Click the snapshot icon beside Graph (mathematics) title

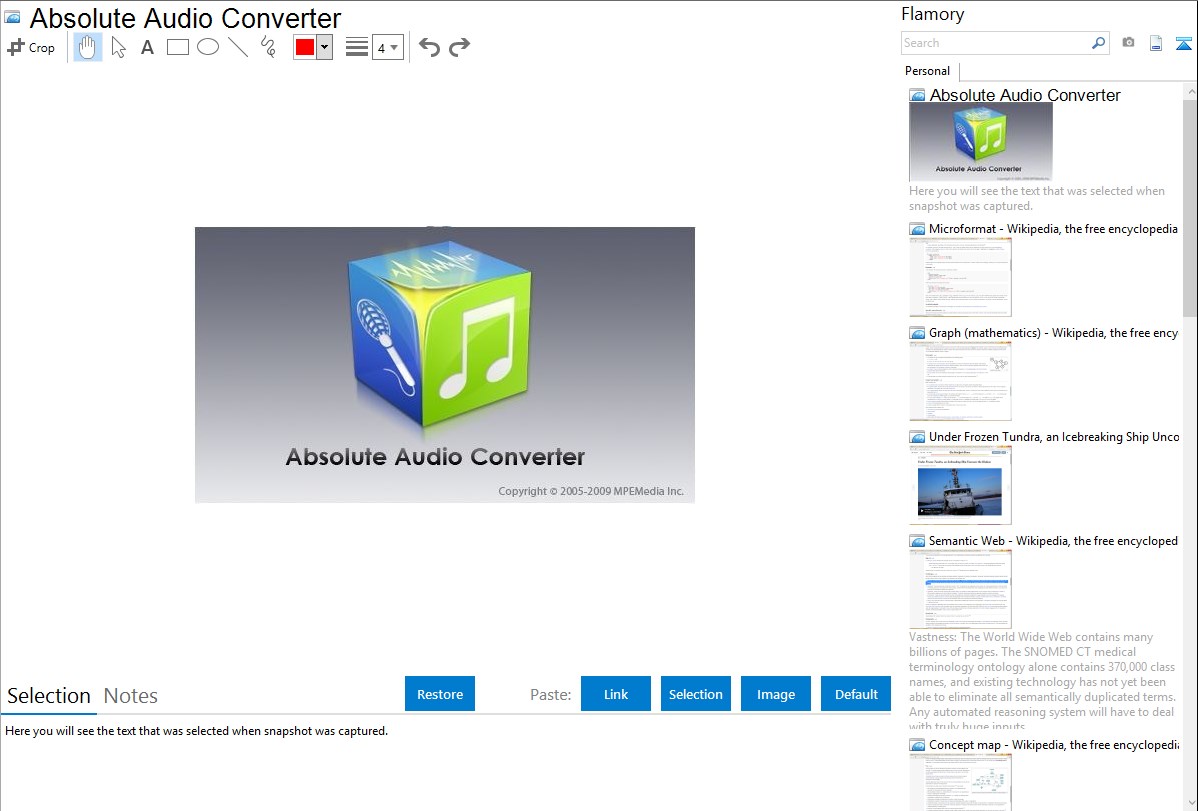918,333
